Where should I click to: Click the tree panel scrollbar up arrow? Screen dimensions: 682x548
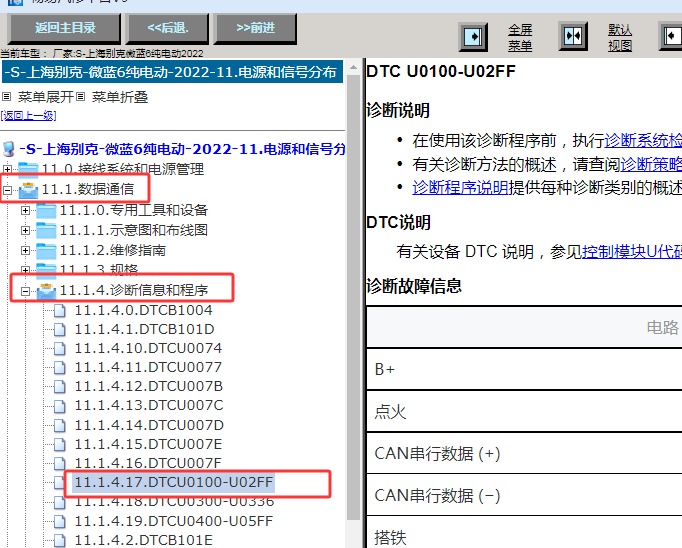pyautogui.click(x=353, y=67)
